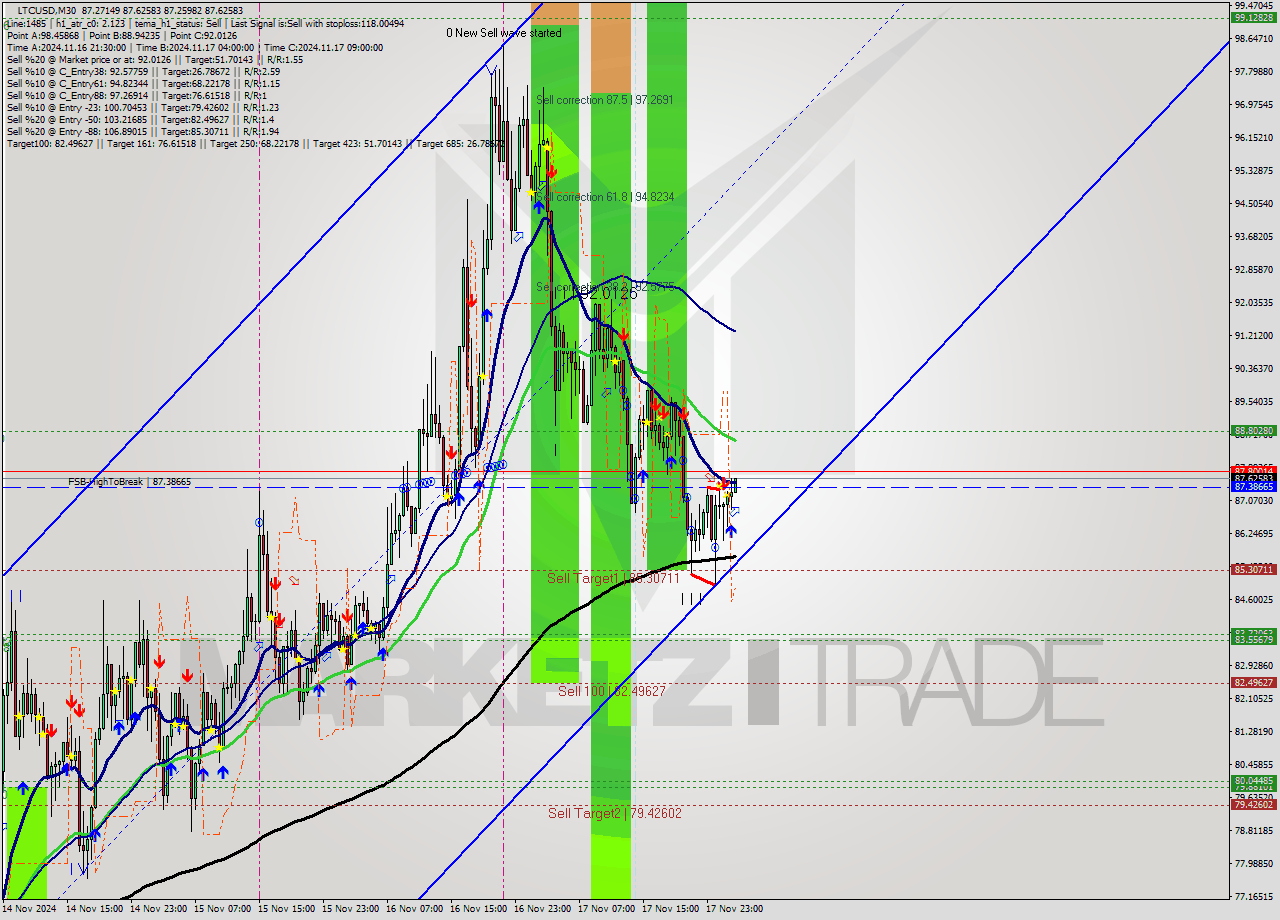Click the 'Sell Target1 | 85.30711' chart label
The height and width of the screenshot is (920, 1280).
613,578
